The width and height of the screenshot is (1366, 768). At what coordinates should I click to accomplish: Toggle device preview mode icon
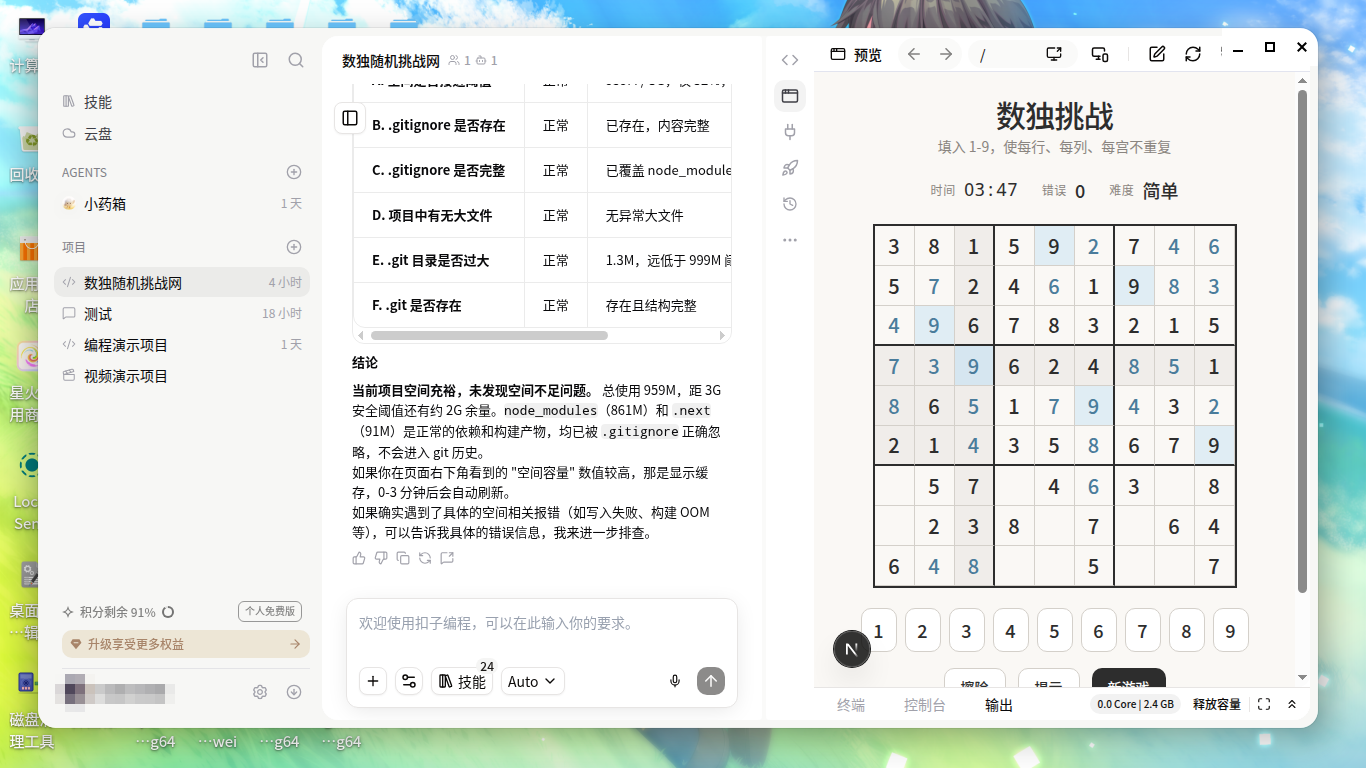[x=1099, y=54]
